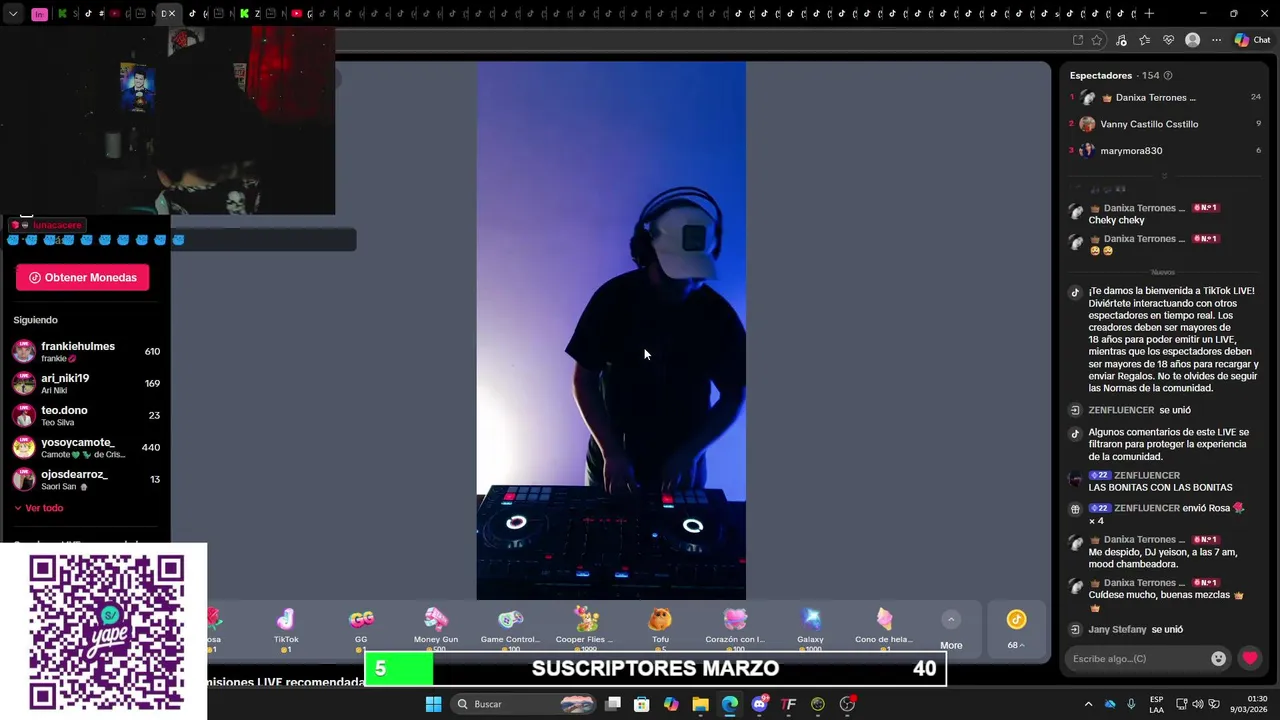Screen dimensions: 1280x720
Task: Open new browser tab with plus
Action: [x=1149, y=13]
